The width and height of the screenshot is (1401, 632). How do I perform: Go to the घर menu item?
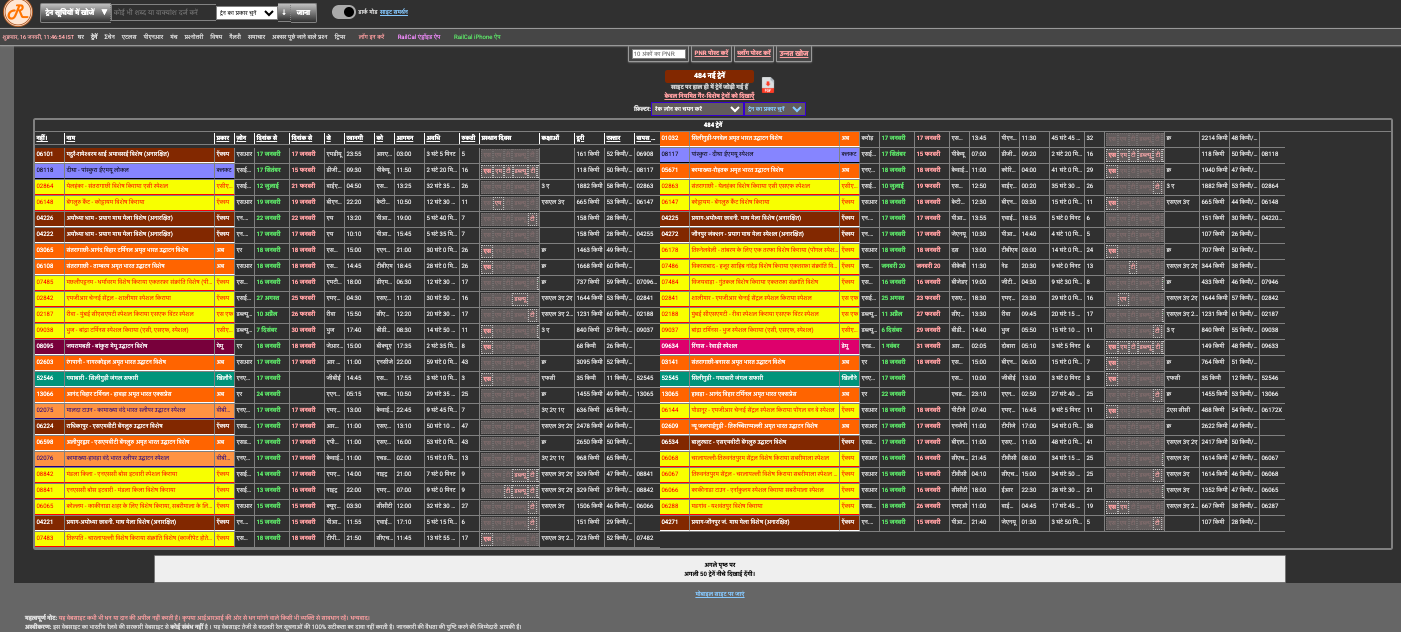tap(81, 35)
